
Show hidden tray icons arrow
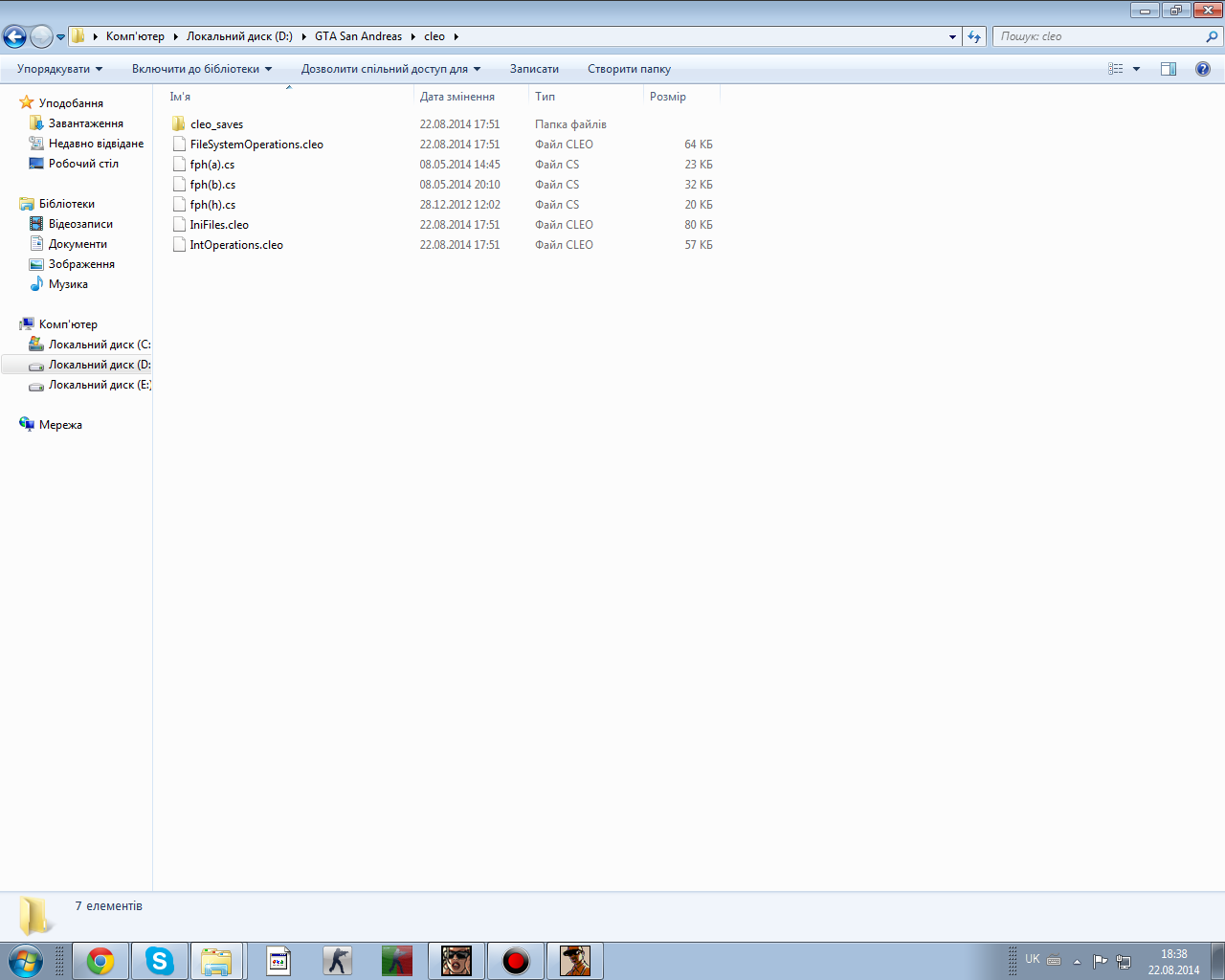pyautogui.click(x=1077, y=961)
